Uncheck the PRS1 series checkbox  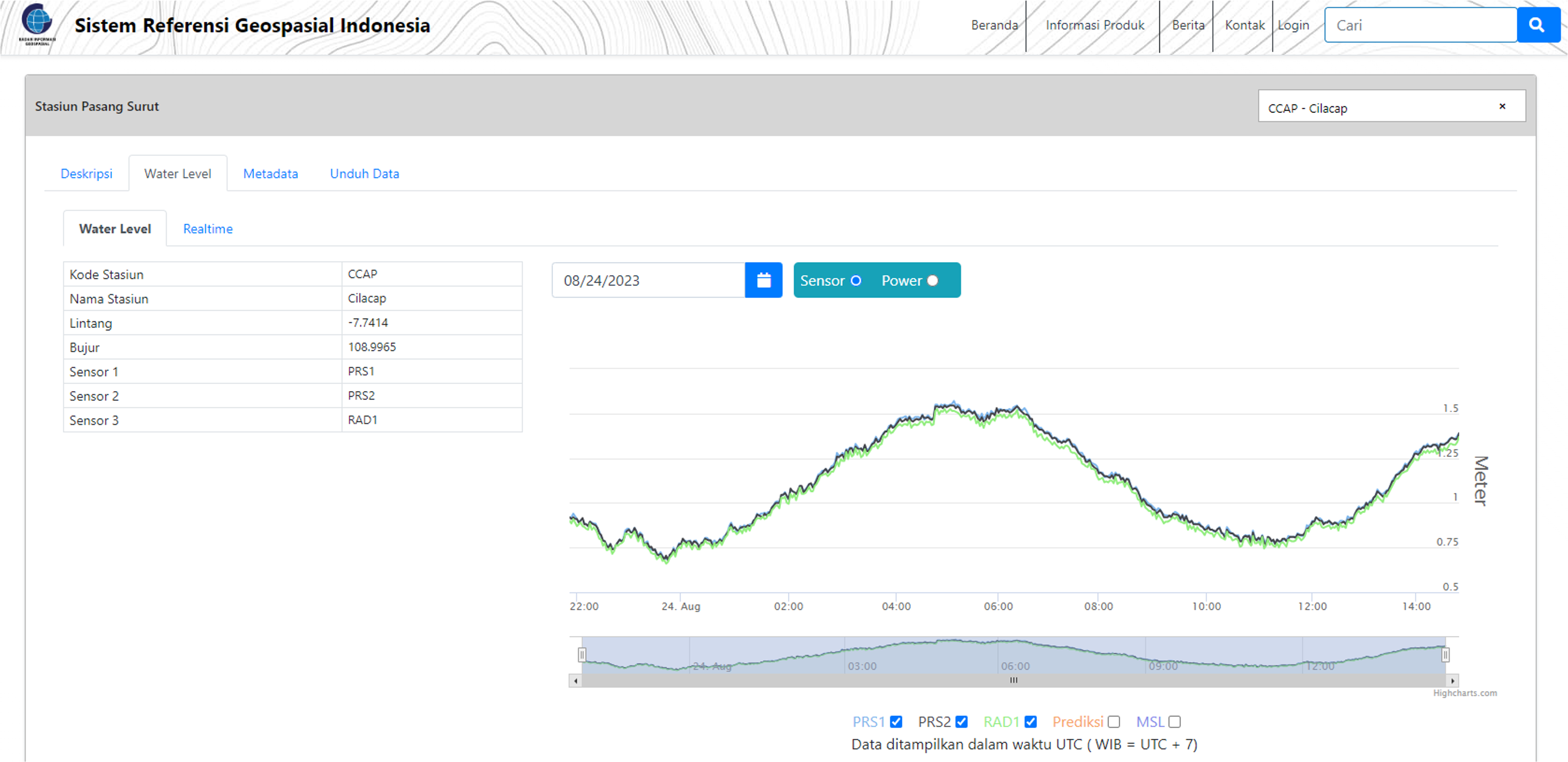(x=896, y=722)
